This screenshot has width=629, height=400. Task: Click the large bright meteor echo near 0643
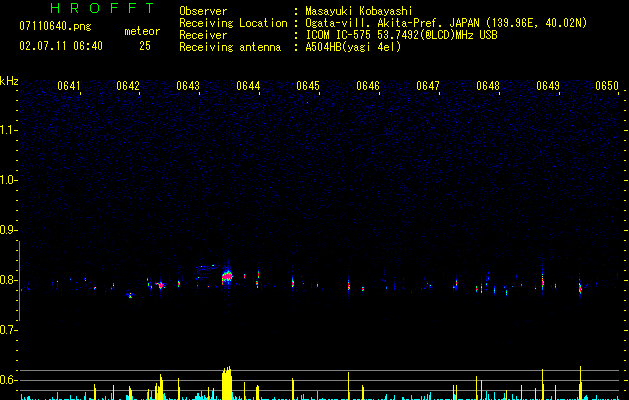coord(227,276)
